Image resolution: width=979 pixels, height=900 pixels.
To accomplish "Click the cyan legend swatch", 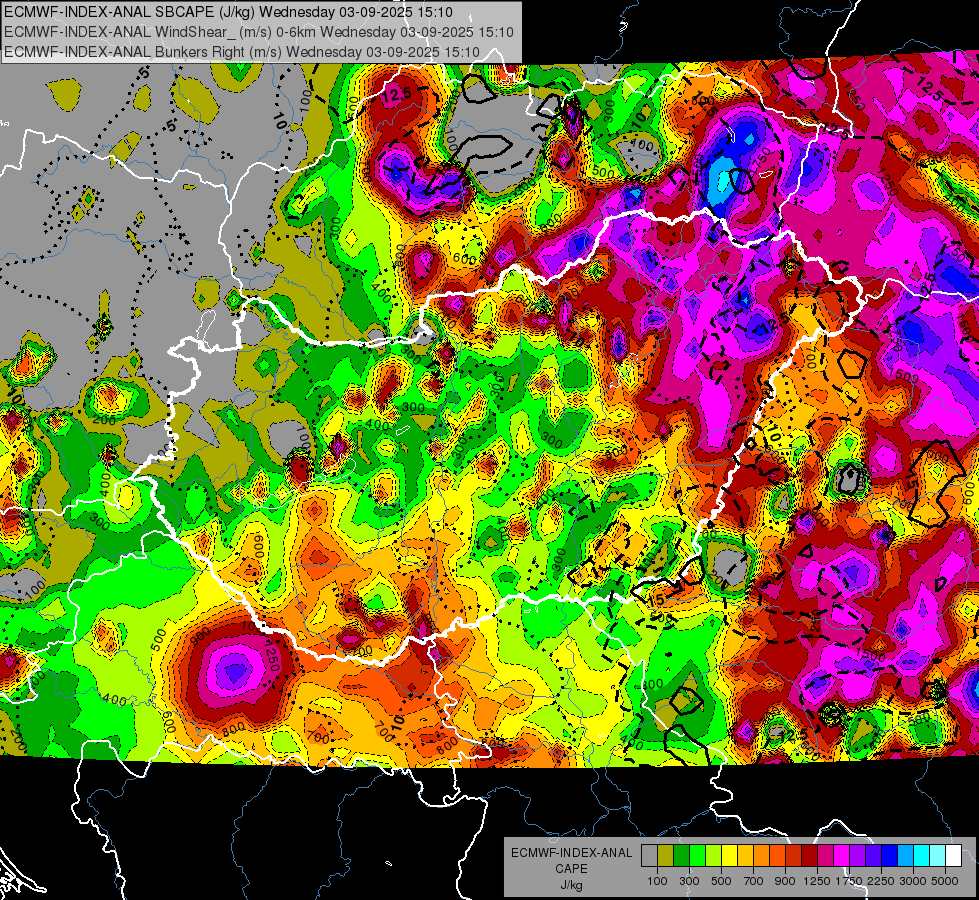I will click(x=921, y=856).
